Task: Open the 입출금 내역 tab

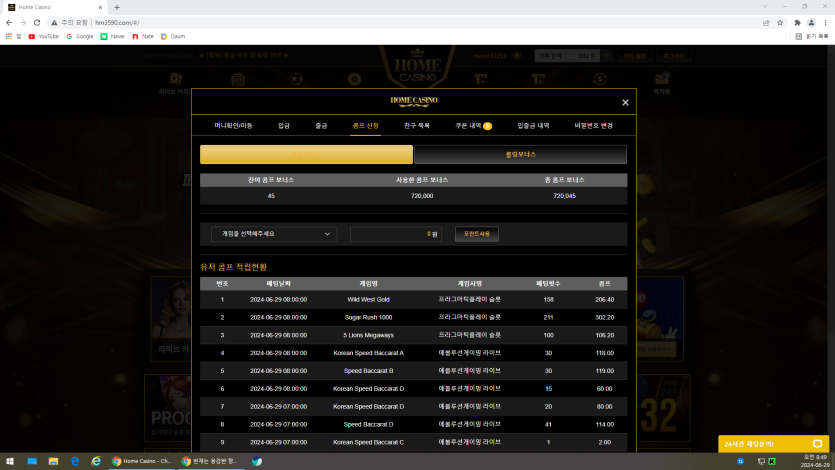Action: [533, 126]
